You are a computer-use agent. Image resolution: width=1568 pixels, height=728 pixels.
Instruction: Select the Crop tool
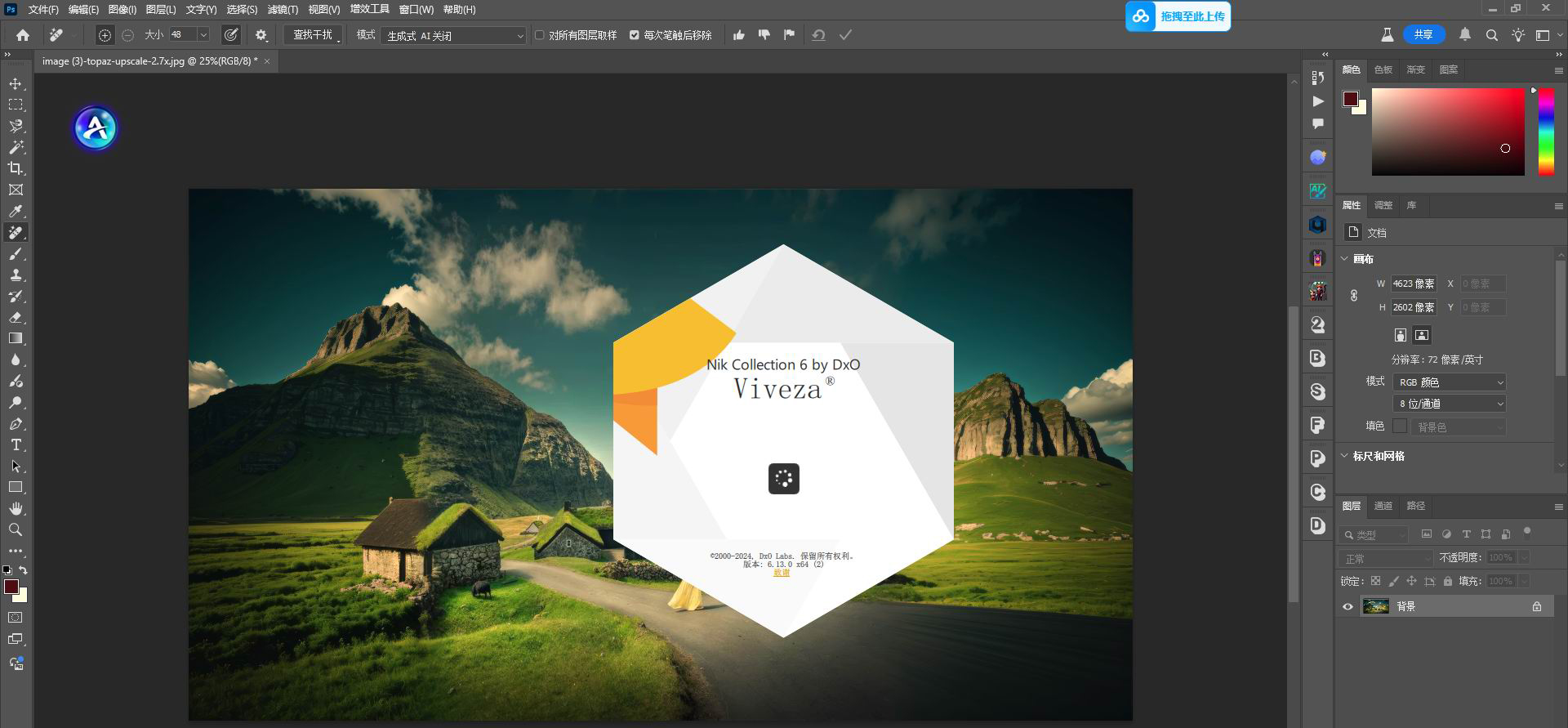coord(16,168)
